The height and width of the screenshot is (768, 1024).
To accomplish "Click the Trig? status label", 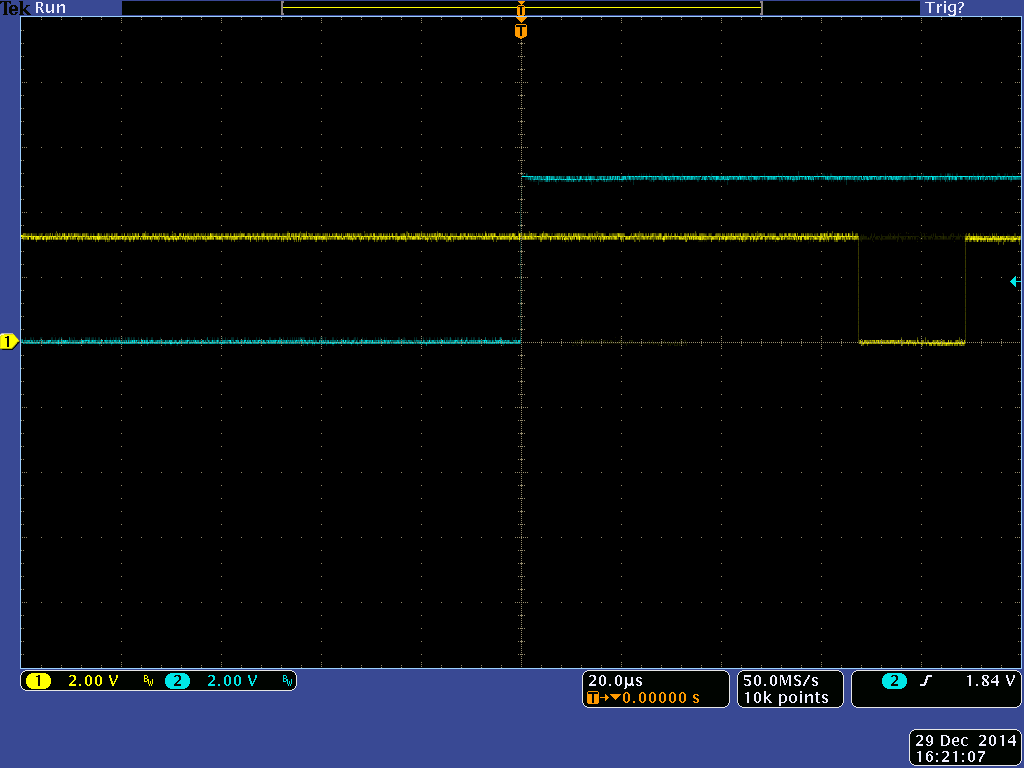I will pos(945,7).
